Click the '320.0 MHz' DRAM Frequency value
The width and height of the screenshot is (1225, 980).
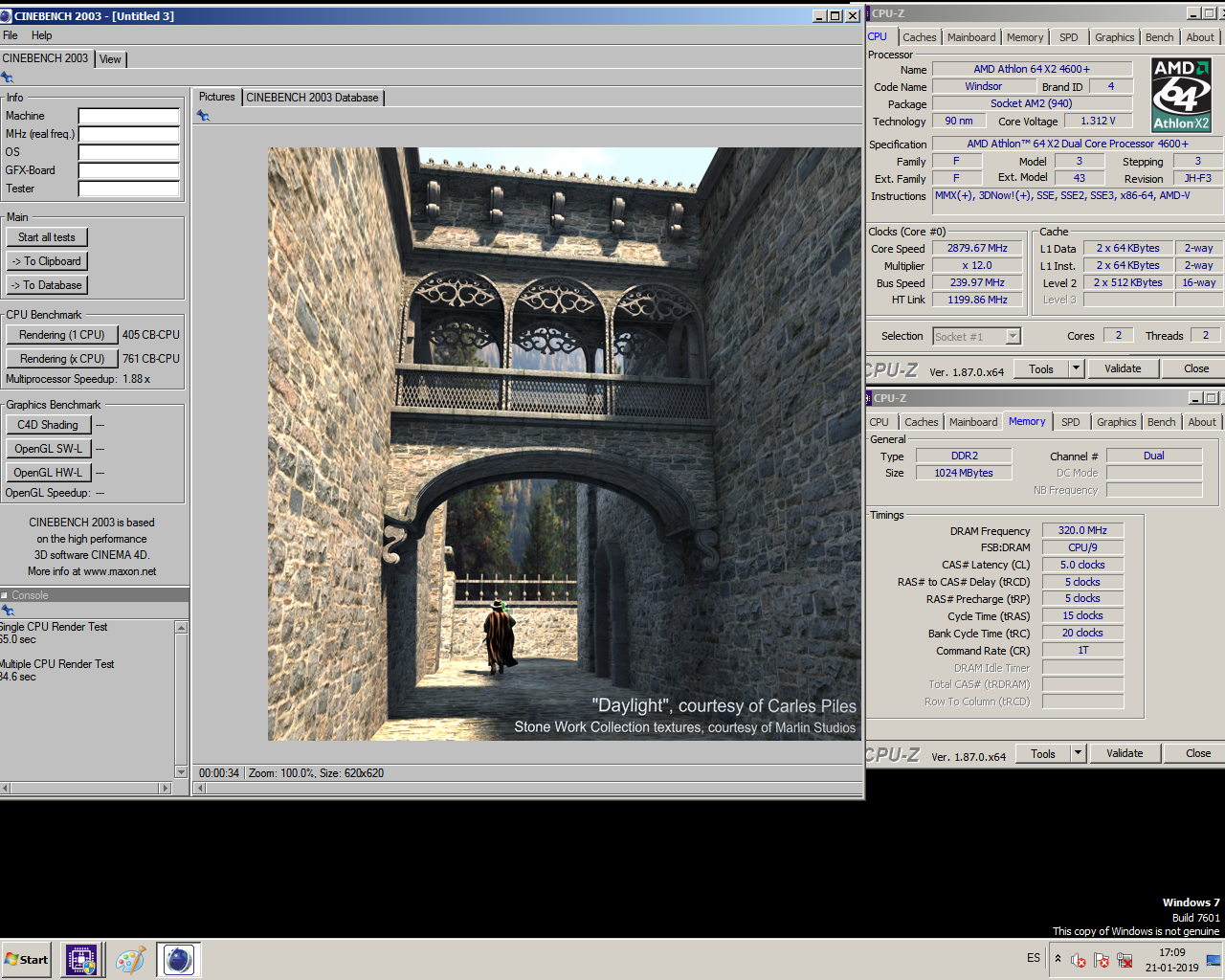coord(1082,530)
